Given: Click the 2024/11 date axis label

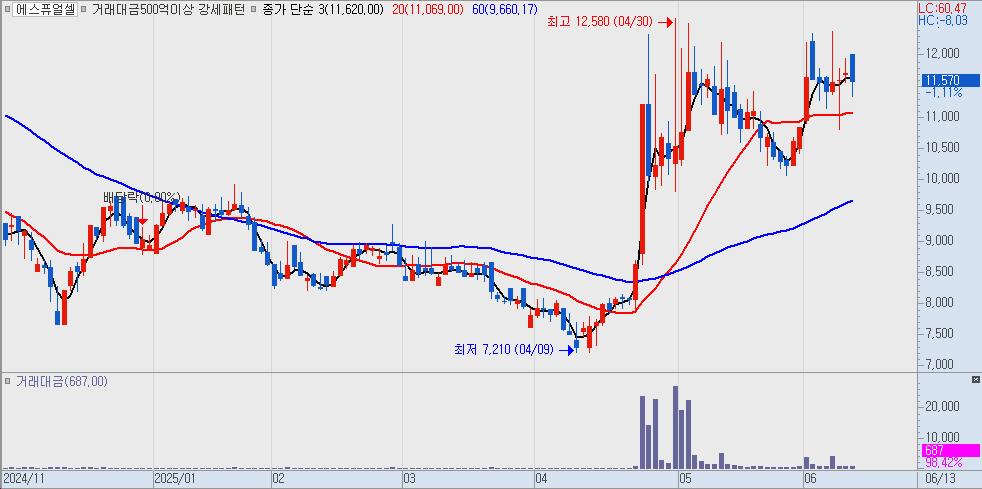Looking at the screenshot, I should pyautogui.click(x=22, y=479).
